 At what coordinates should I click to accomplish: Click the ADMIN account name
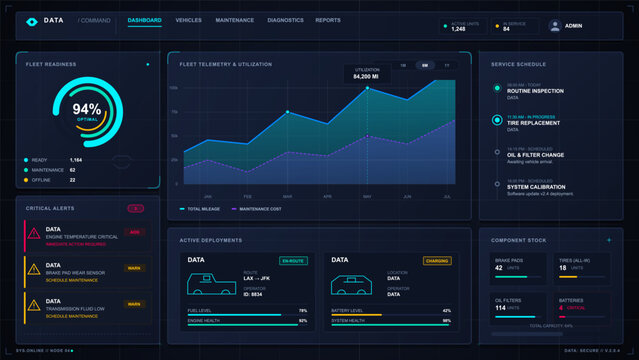(x=573, y=26)
